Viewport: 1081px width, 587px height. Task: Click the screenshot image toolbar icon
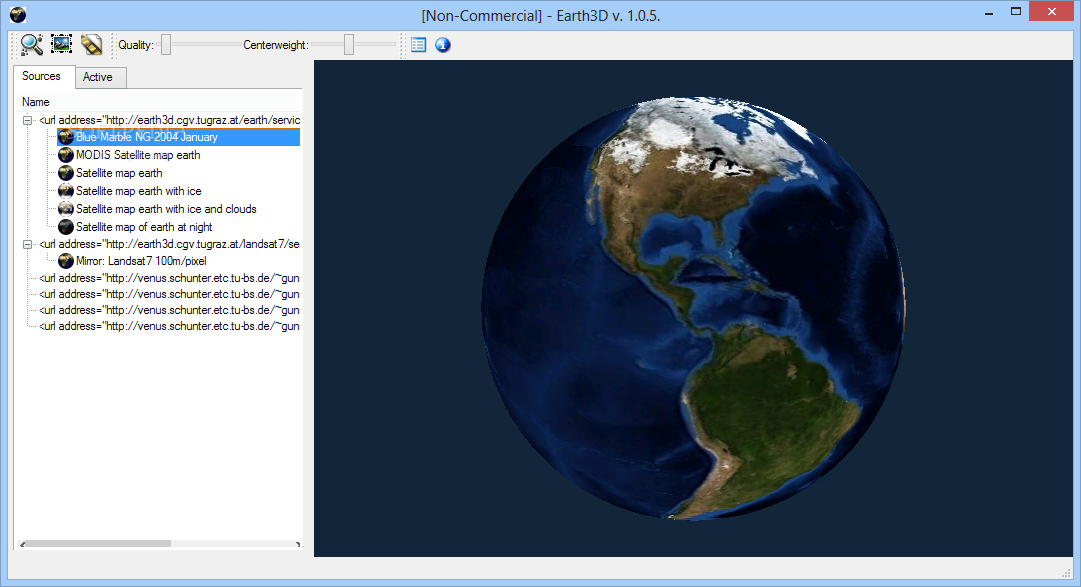62,44
